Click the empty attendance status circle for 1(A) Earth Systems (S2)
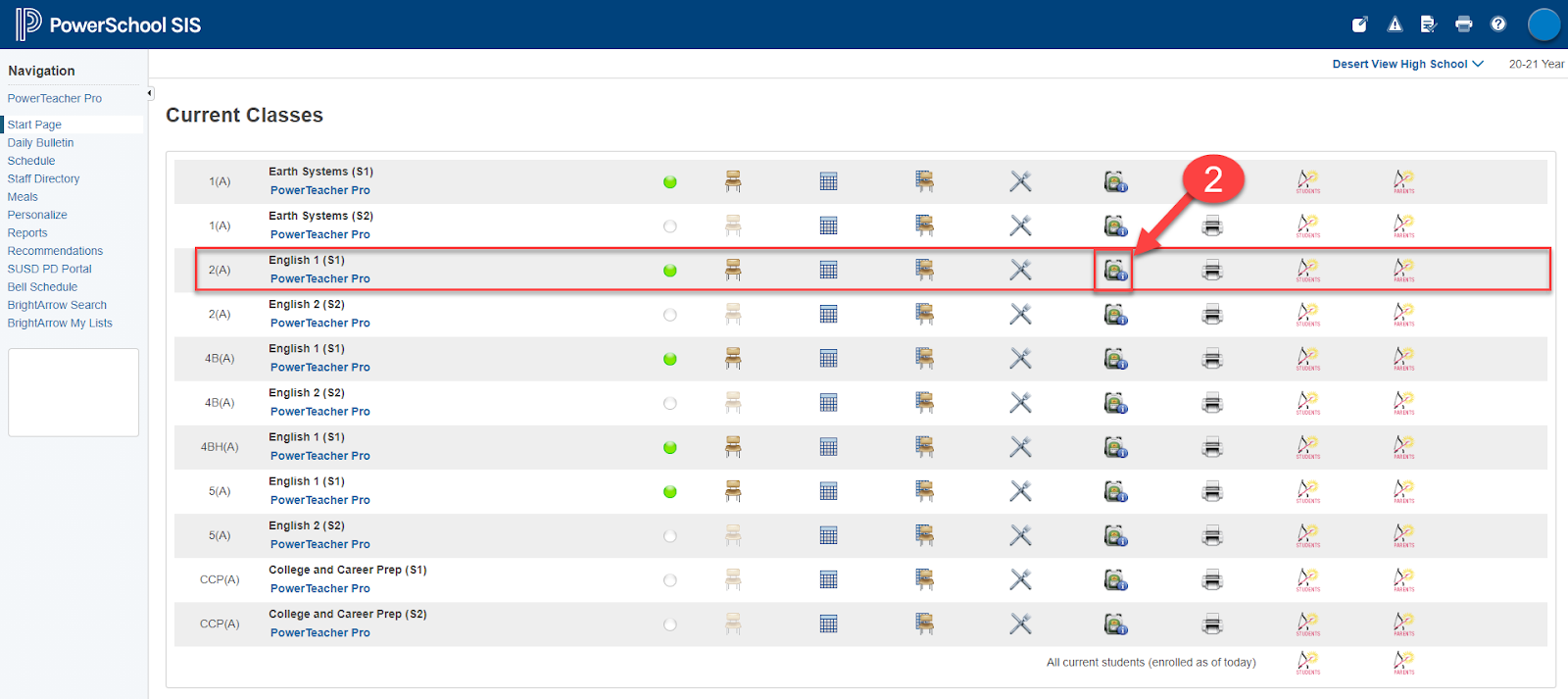The image size is (1568, 699). point(670,226)
